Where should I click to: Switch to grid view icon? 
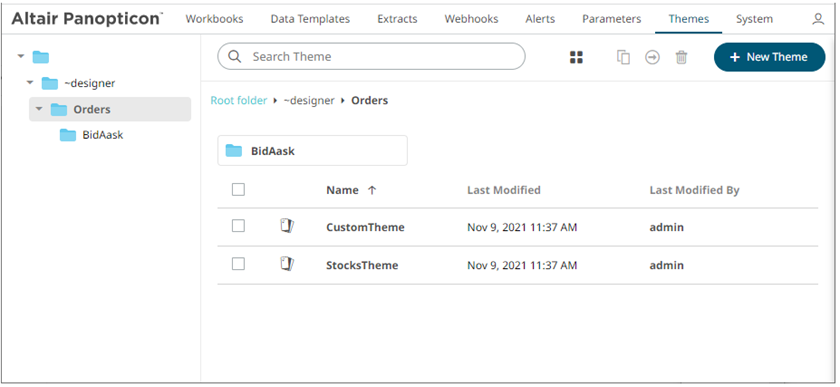pos(576,57)
